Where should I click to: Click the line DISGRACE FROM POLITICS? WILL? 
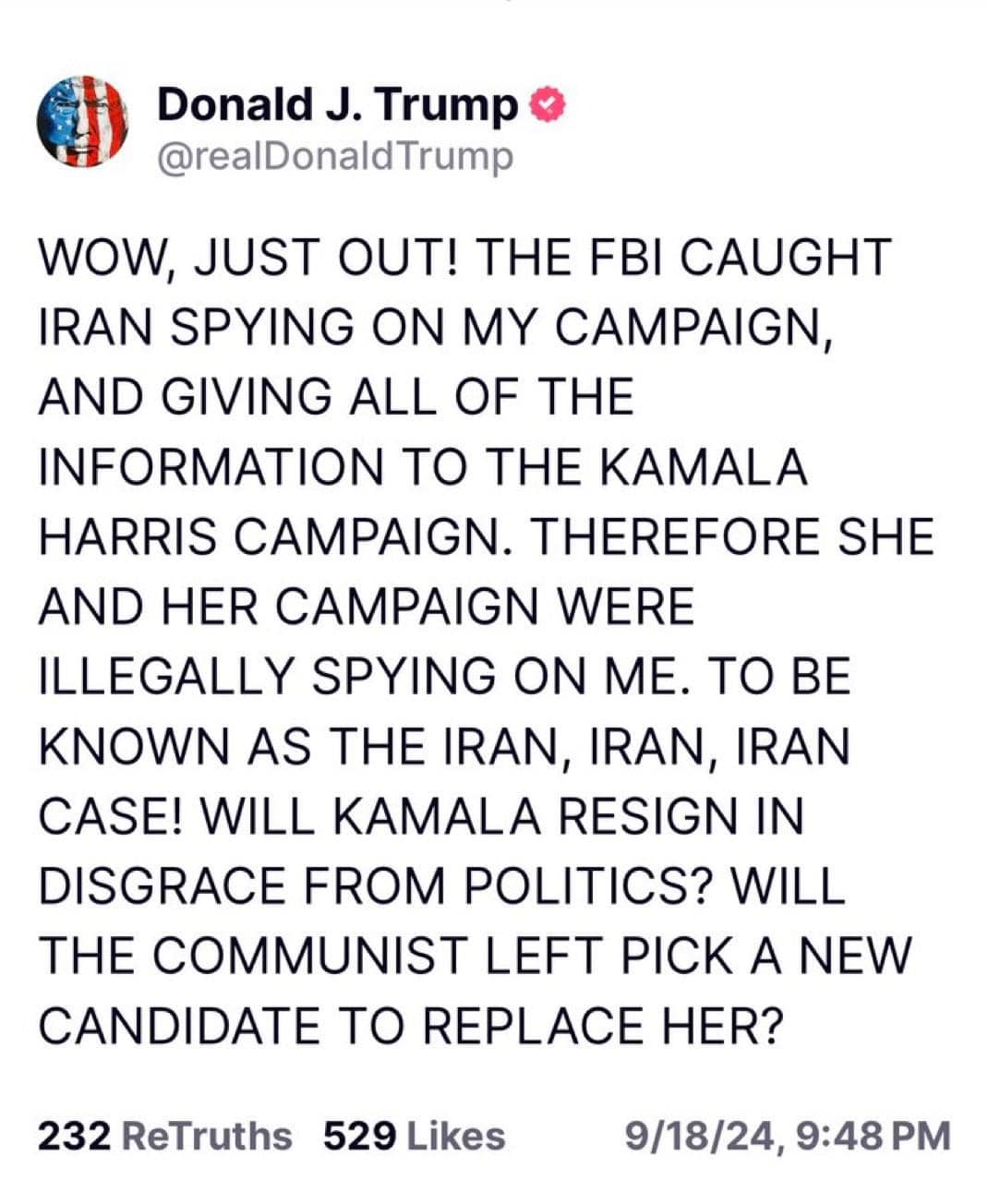[x=442, y=885]
